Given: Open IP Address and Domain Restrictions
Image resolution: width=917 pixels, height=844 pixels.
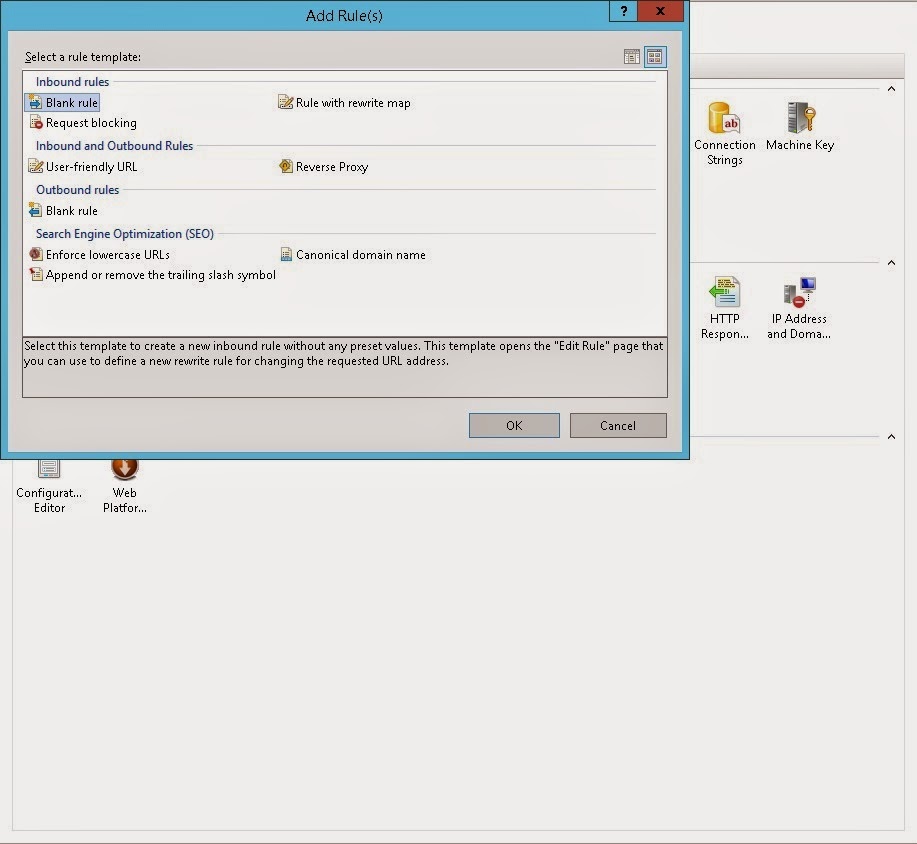Looking at the screenshot, I should click(x=799, y=308).
